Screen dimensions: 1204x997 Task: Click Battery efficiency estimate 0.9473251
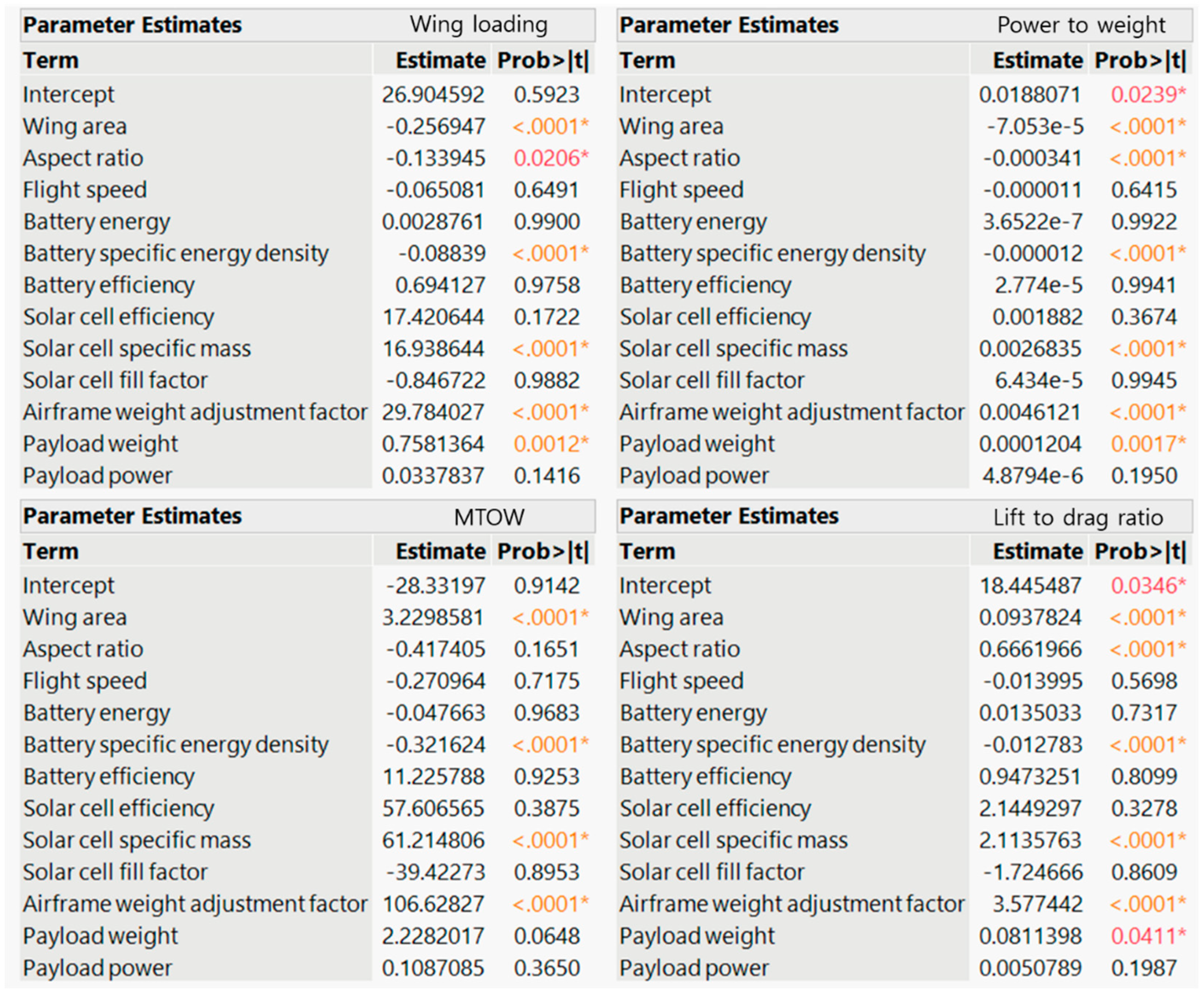(x=1030, y=777)
